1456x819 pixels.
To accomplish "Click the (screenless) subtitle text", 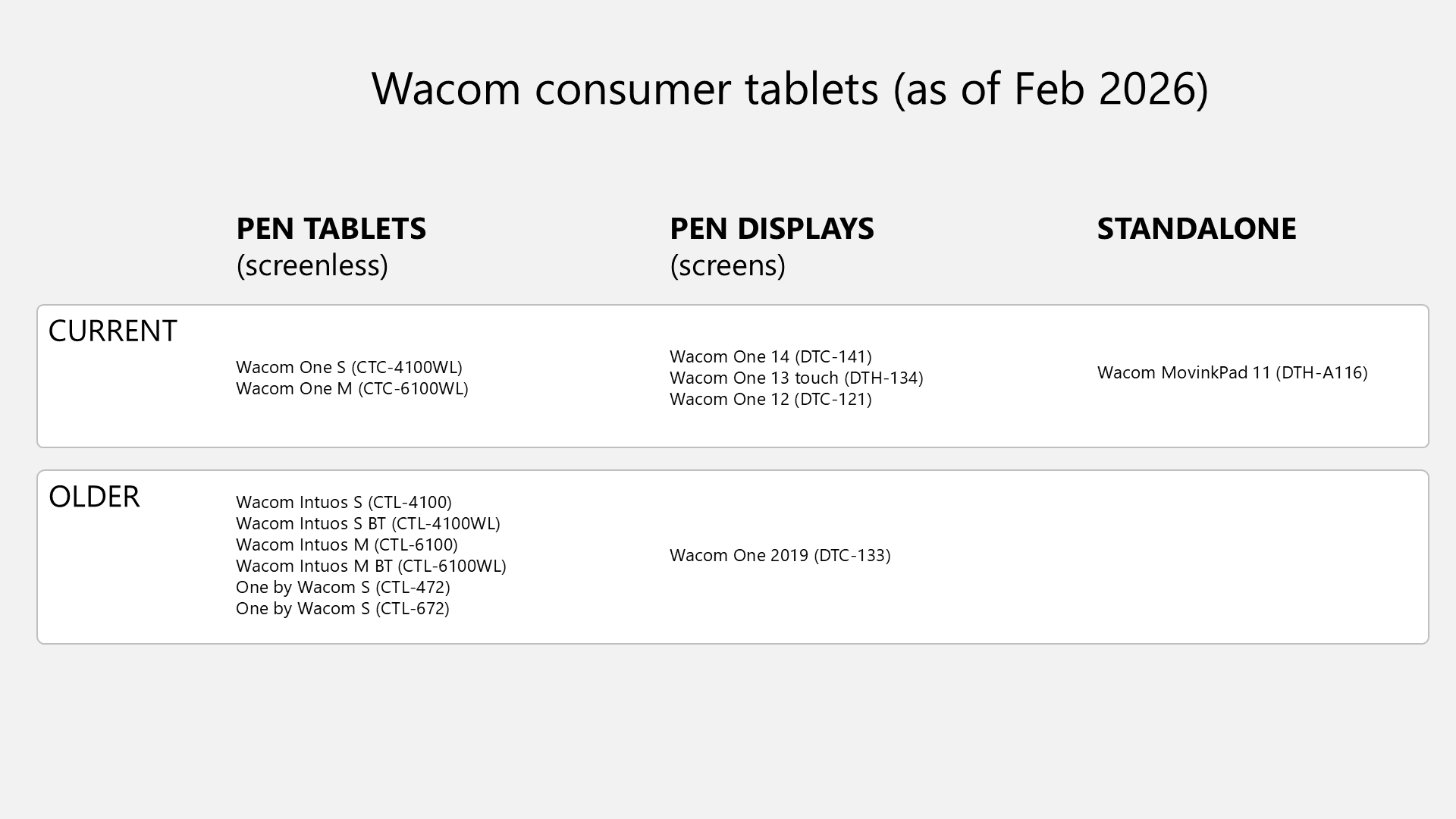I will click(312, 265).
